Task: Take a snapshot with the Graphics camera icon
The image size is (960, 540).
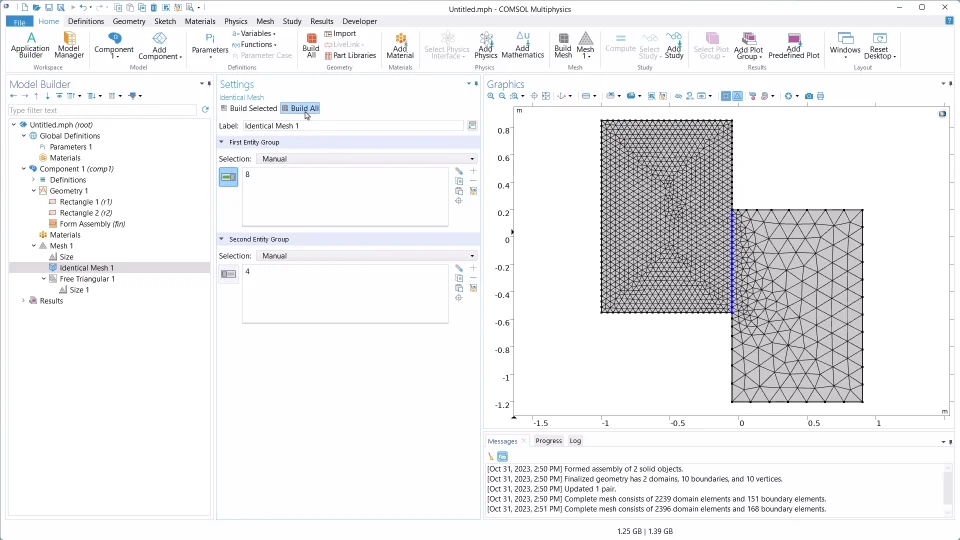Action: pyautogui.click(x=809, y=96)
